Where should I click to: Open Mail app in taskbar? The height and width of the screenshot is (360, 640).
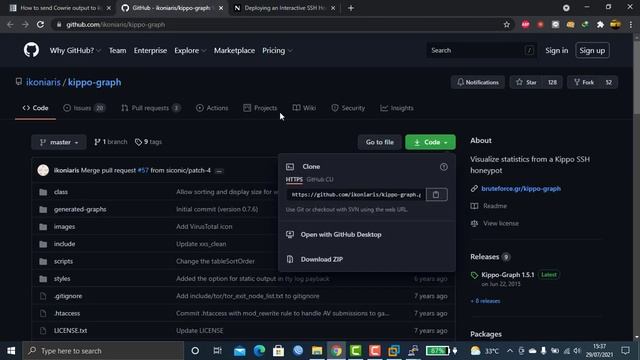click(240, 351)
